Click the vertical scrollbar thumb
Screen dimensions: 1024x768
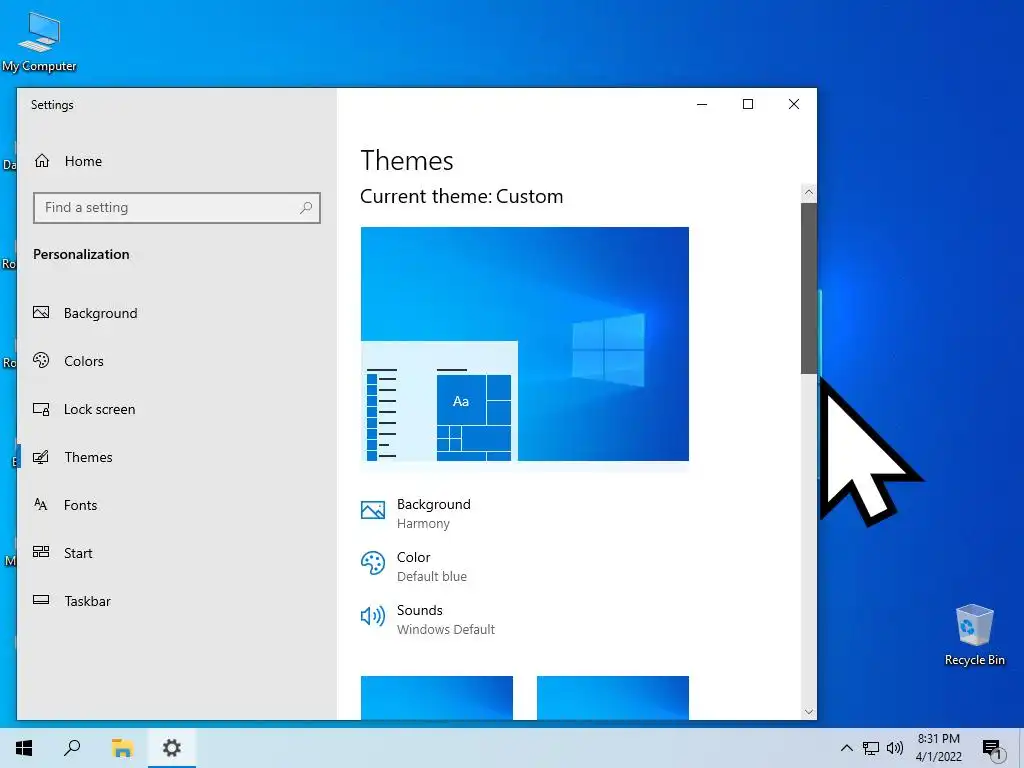point(808,289)
